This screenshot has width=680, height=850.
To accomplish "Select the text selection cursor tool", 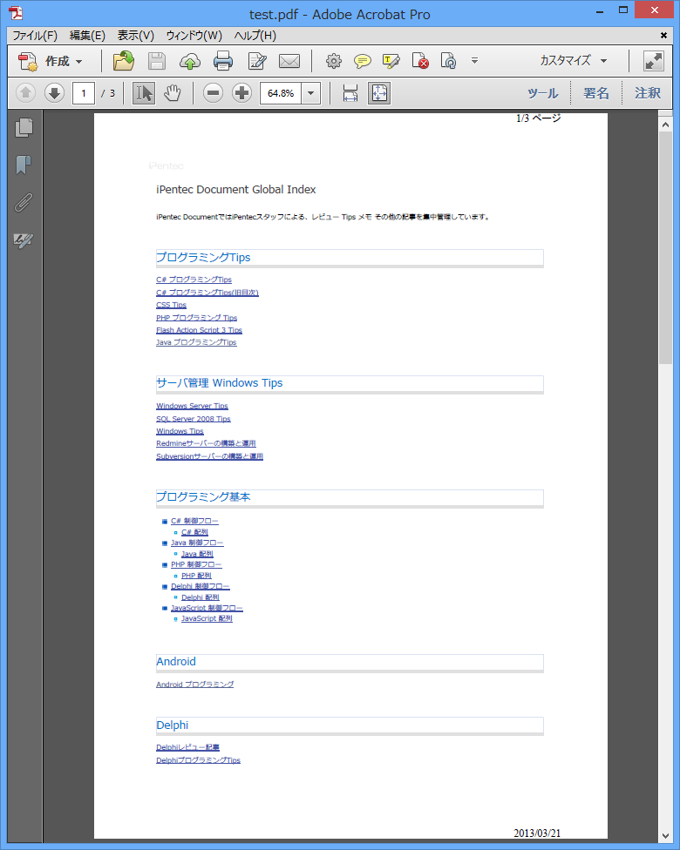I will point(144,93).
